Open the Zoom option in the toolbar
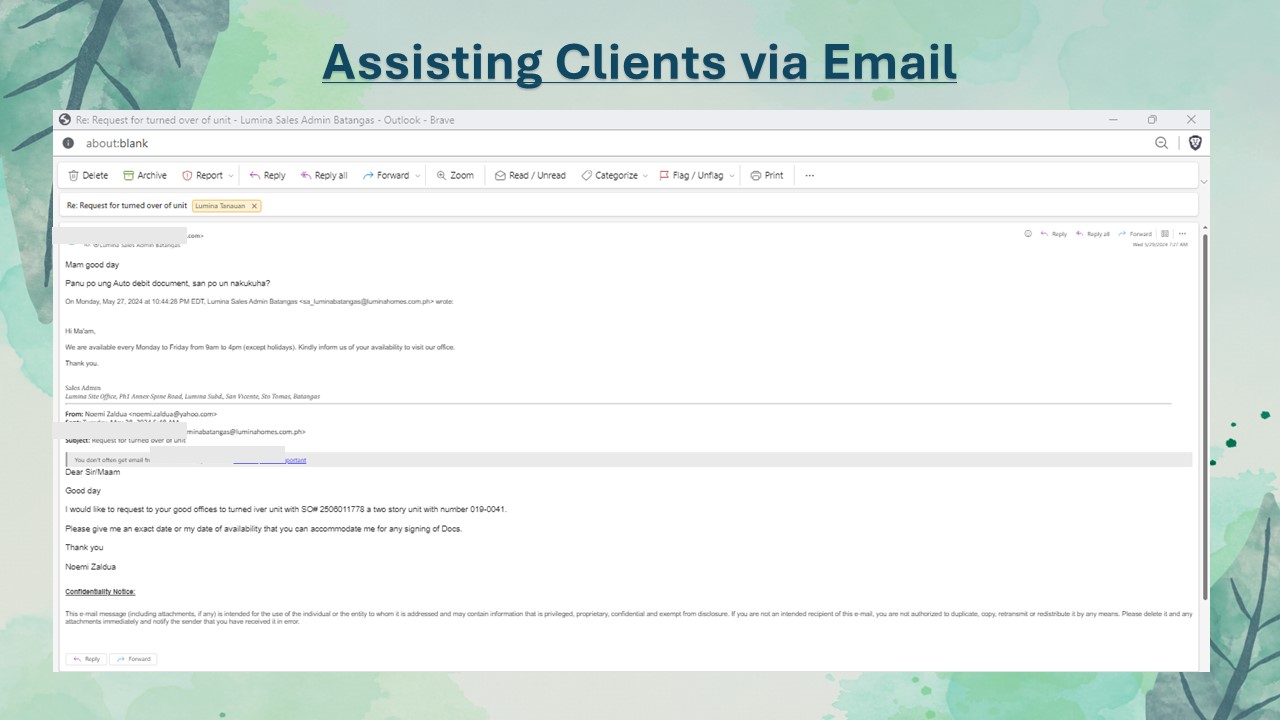Viewport: 1280px width, 720px height. pyautogui.click(x=455, y=175)
